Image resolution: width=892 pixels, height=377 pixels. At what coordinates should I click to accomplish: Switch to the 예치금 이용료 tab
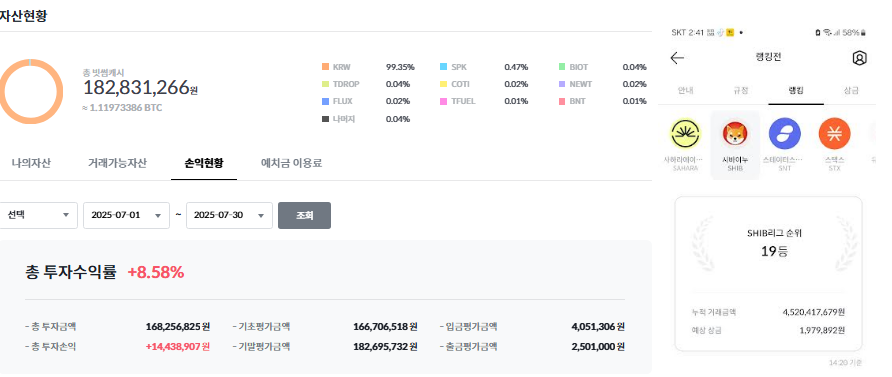tap(291, 163)
